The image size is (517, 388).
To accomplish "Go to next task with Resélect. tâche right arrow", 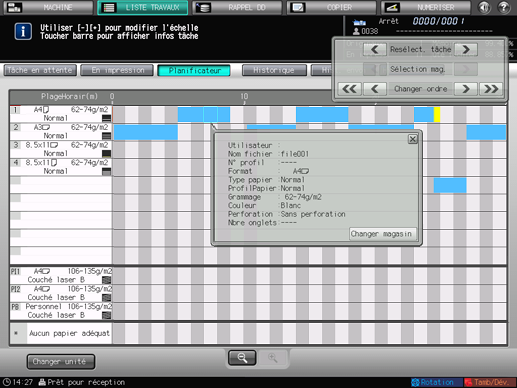I will [x=466, y=50].
